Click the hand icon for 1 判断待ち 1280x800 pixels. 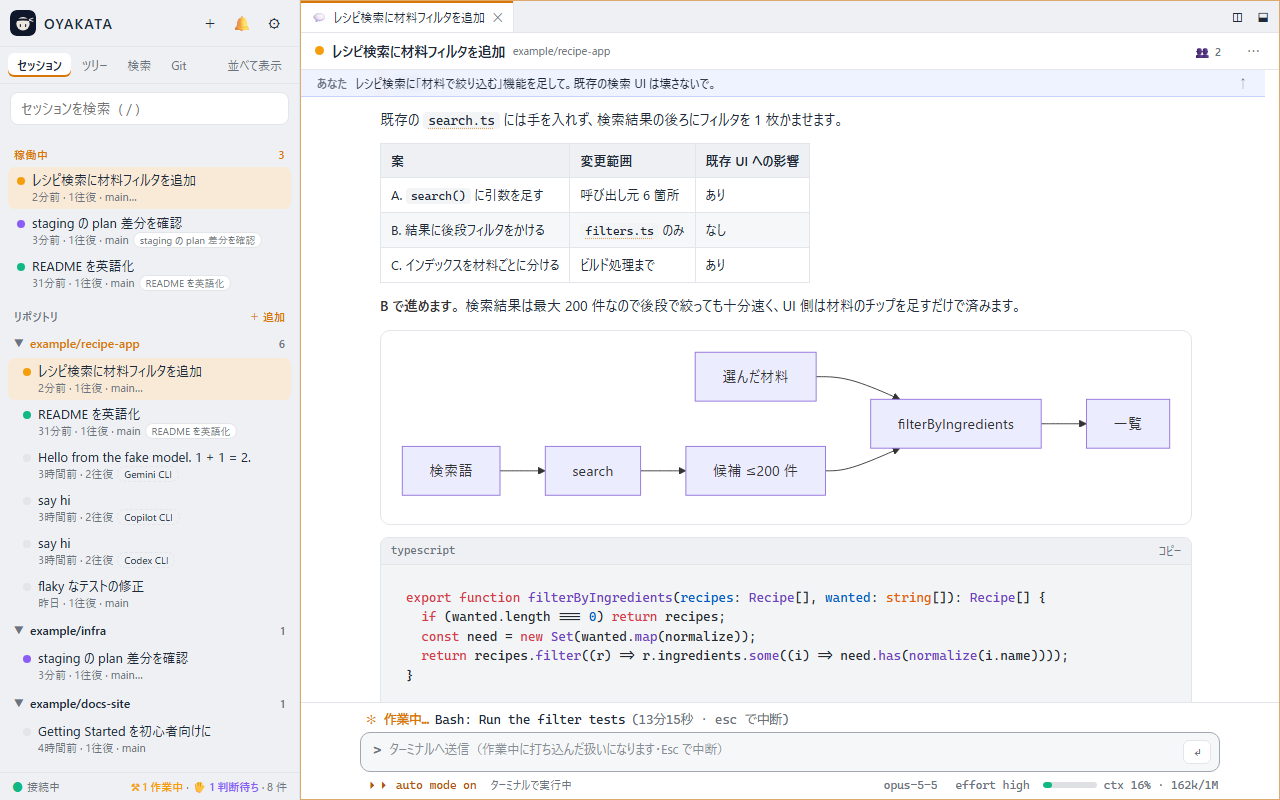[199, 787]
